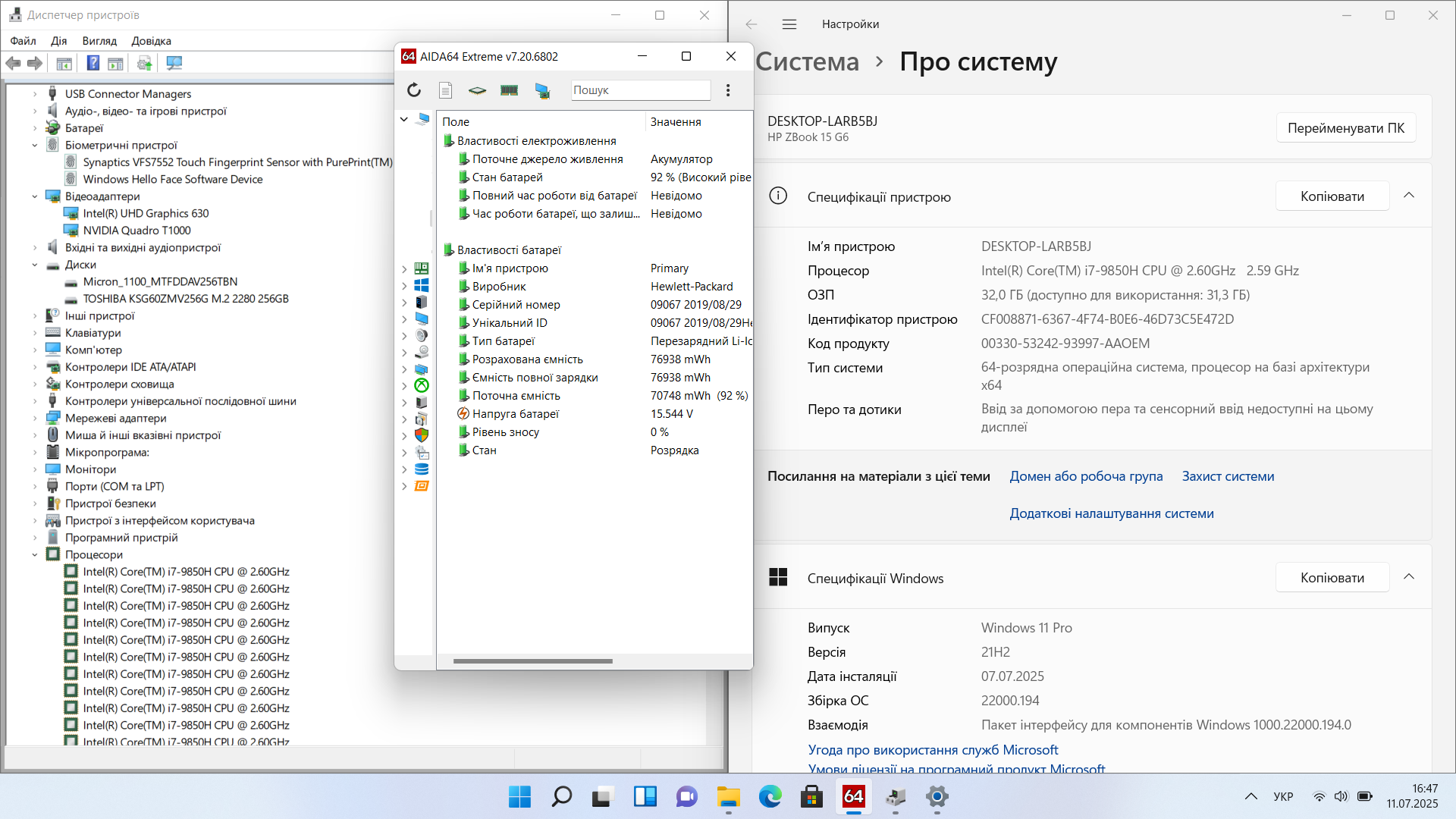
Task: Select Multimedia speaker icon in AIDA64 sidebar
Action: [422, 335]
